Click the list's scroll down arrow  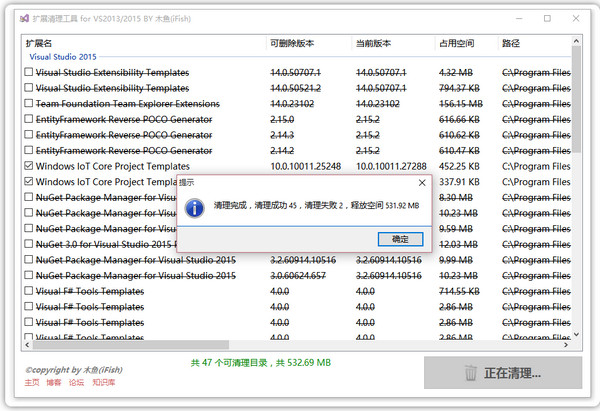(x=576, y=334)
